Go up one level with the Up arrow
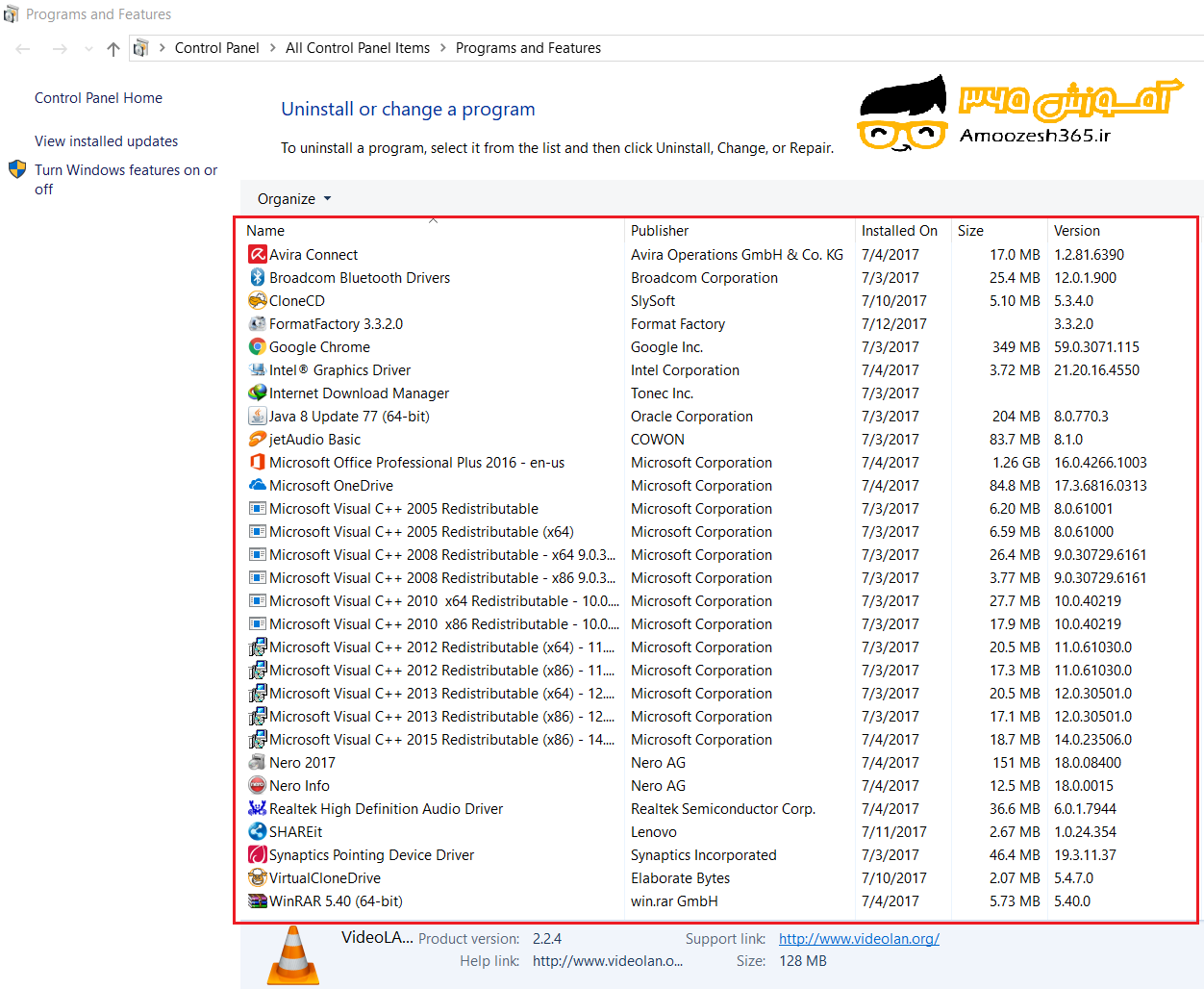Screen dimensions: 1204x989 point(113,48)
